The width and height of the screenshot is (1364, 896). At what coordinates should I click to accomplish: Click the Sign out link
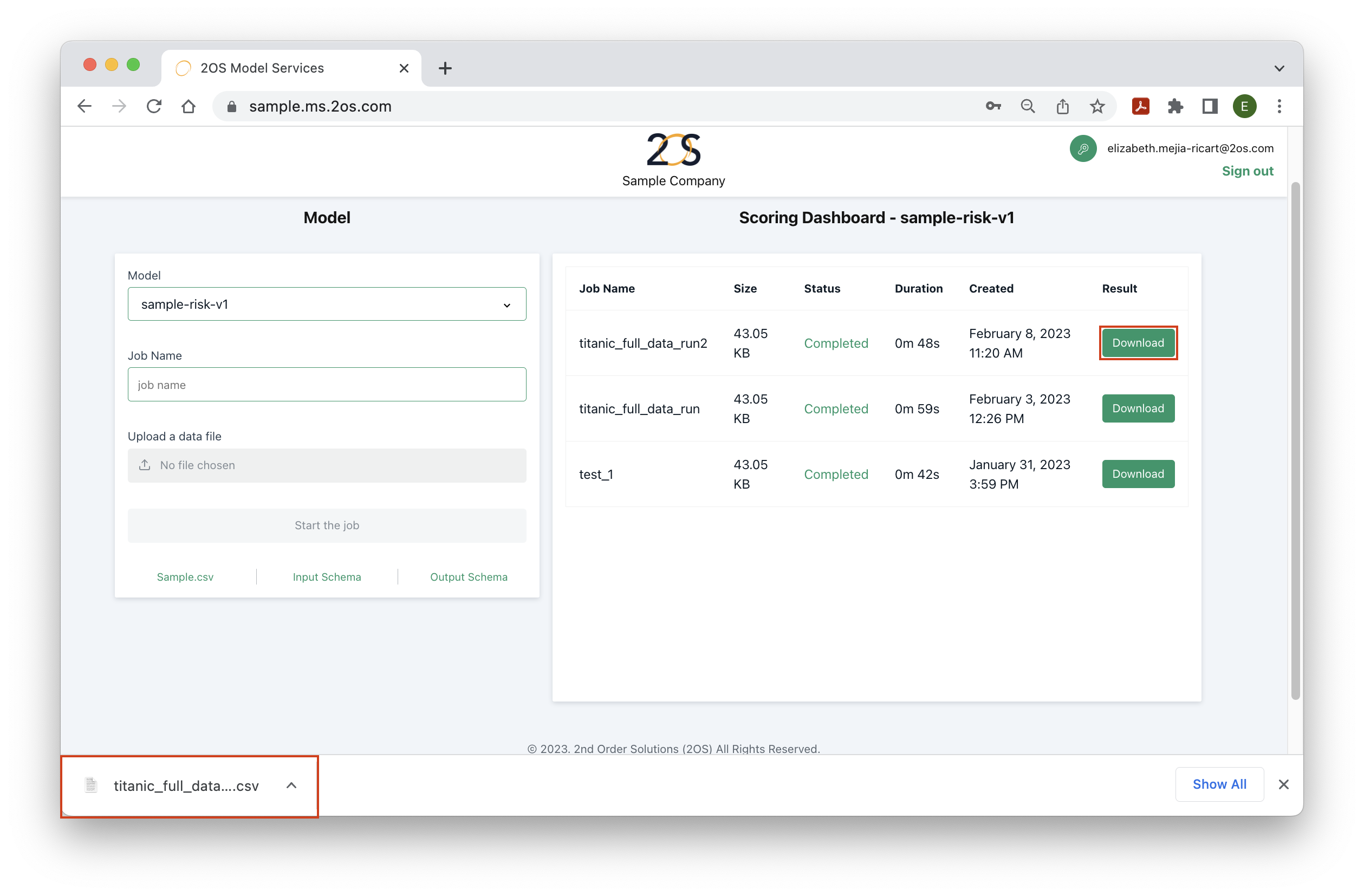coord(1248,170)
